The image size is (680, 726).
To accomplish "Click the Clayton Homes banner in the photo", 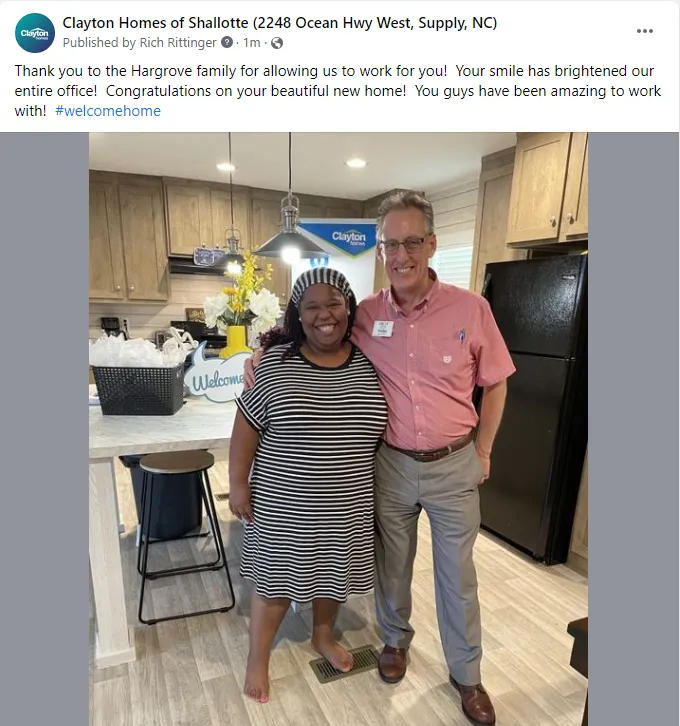I will pos(346,239).
